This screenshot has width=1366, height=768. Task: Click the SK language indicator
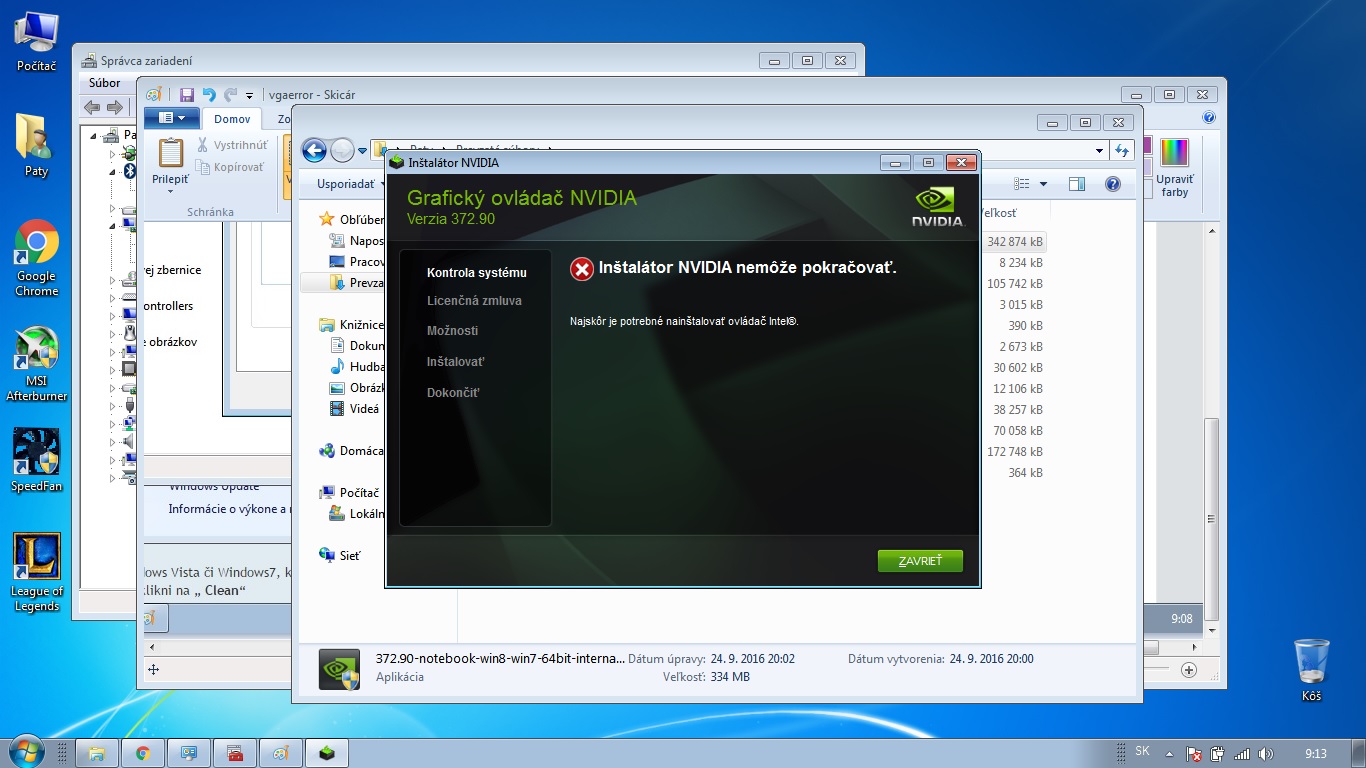1142,751
